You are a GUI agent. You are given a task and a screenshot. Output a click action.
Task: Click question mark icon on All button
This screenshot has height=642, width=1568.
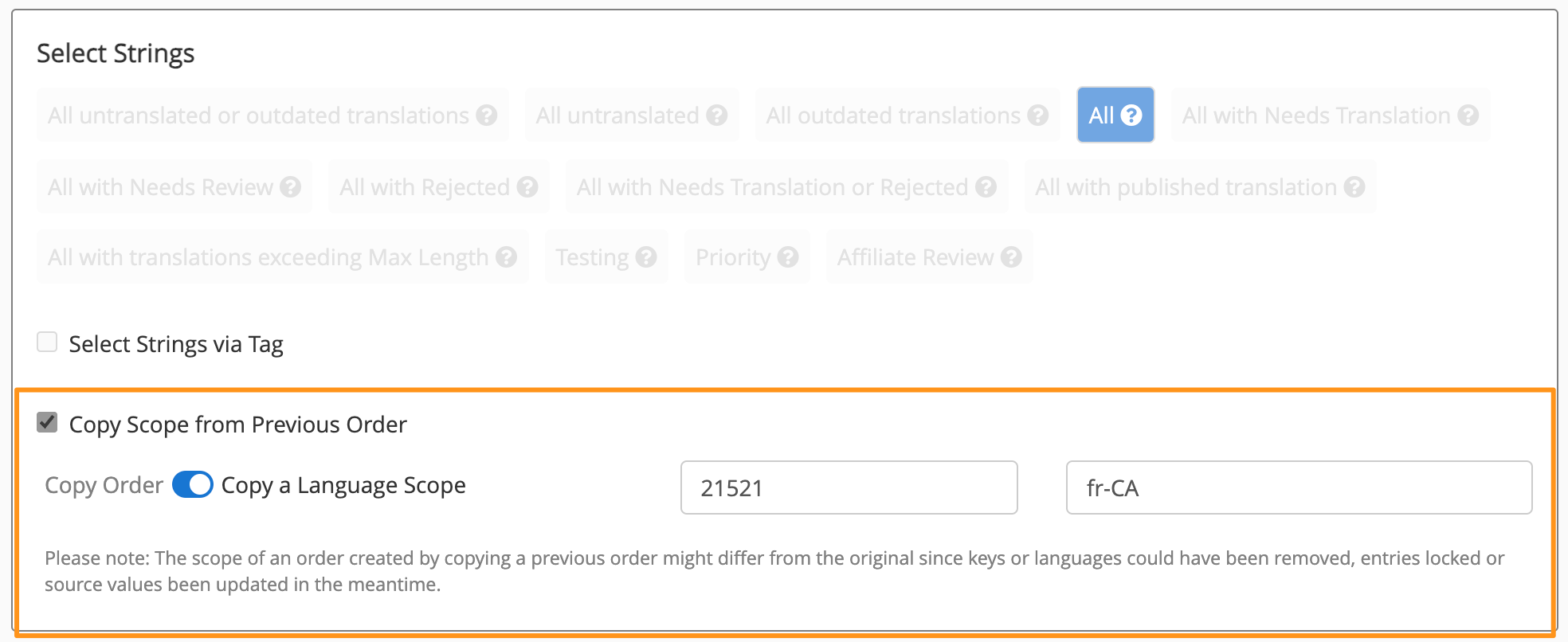(1131, 115)
